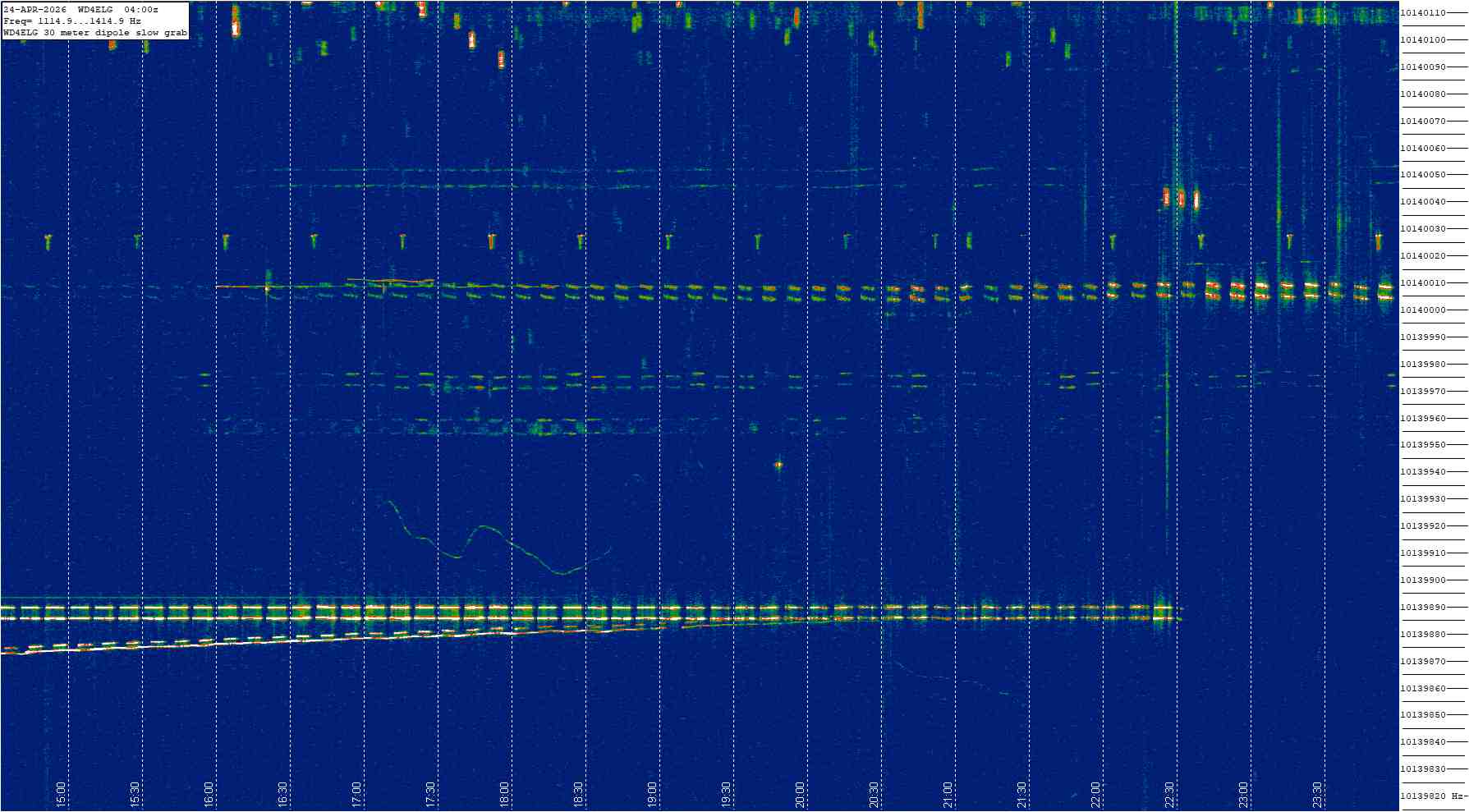Click the 15:00 time label
This screenshot has height=812, width=1469.
coord(62,793)
